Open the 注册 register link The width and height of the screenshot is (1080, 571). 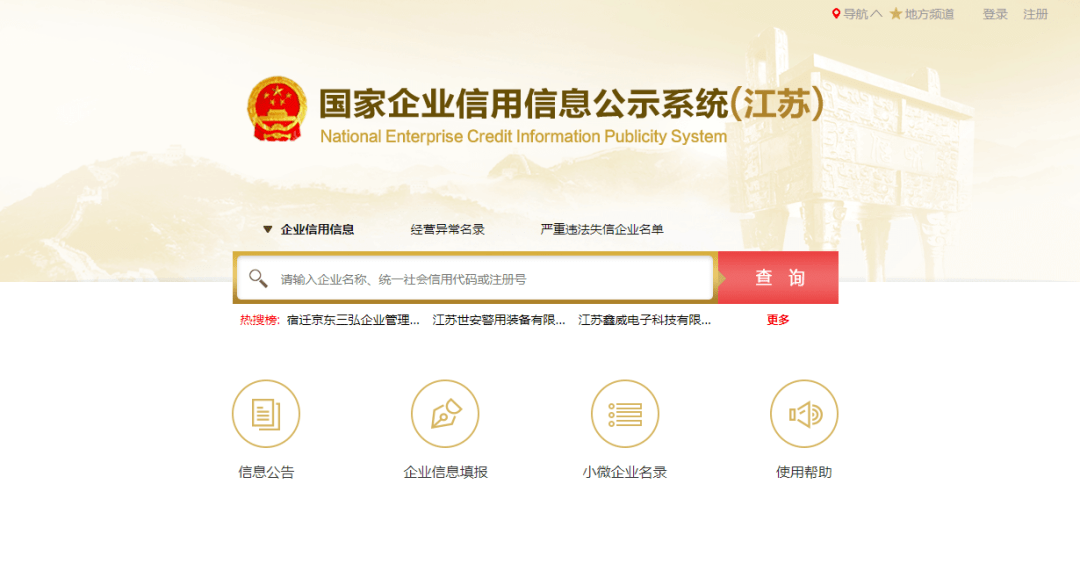[1035, 14]
